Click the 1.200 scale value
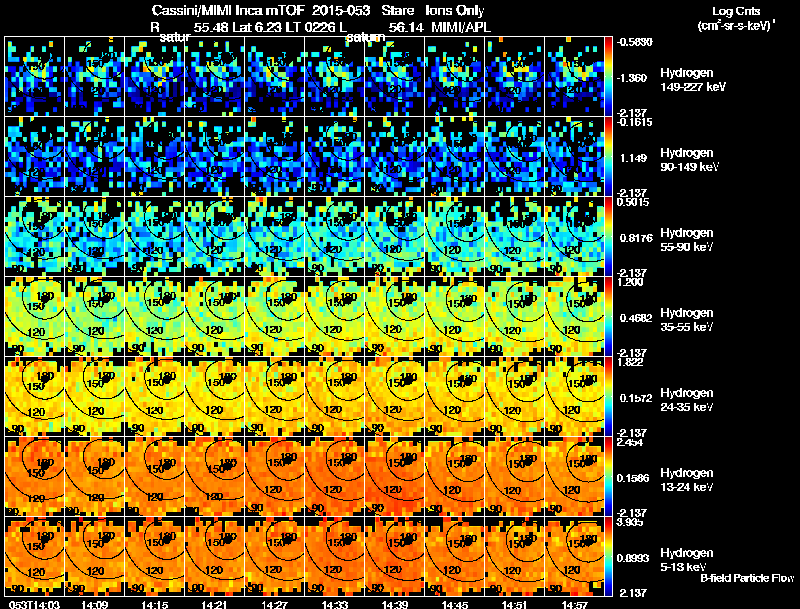Image resolution: width=800 pixels, height=609 pixels. tap(630, 282)
